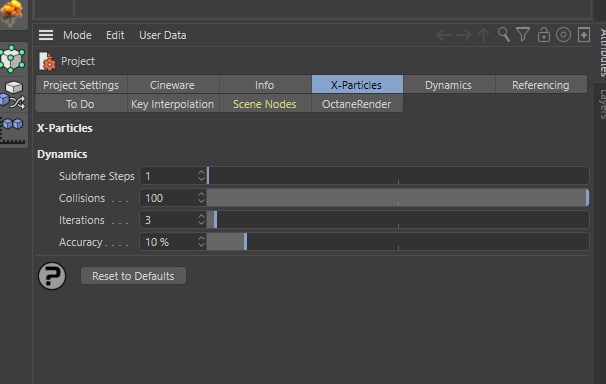Click the Dynamics section heading
Image resolution: width=606 pixels, height=384 pixels.
(62, 154)
